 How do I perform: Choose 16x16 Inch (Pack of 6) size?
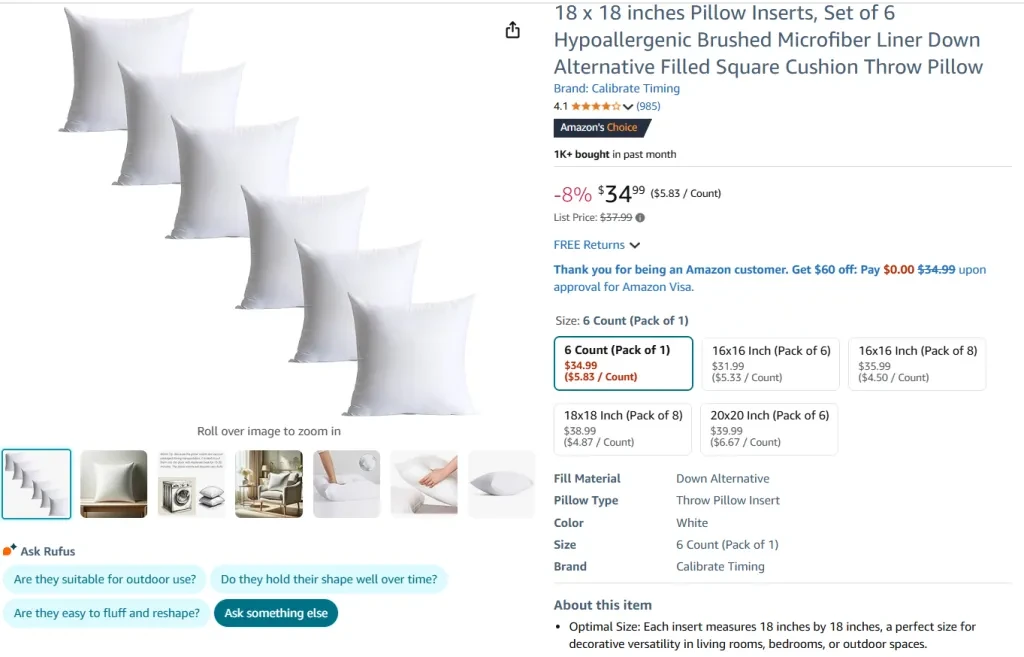pyautogui.click(x=771, y=363)
